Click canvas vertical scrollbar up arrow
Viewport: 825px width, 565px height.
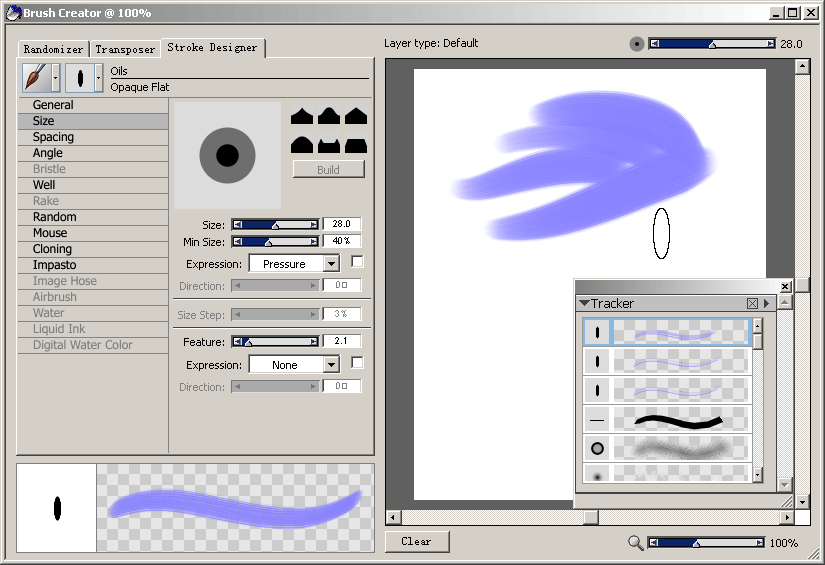[x=802, y=66]
